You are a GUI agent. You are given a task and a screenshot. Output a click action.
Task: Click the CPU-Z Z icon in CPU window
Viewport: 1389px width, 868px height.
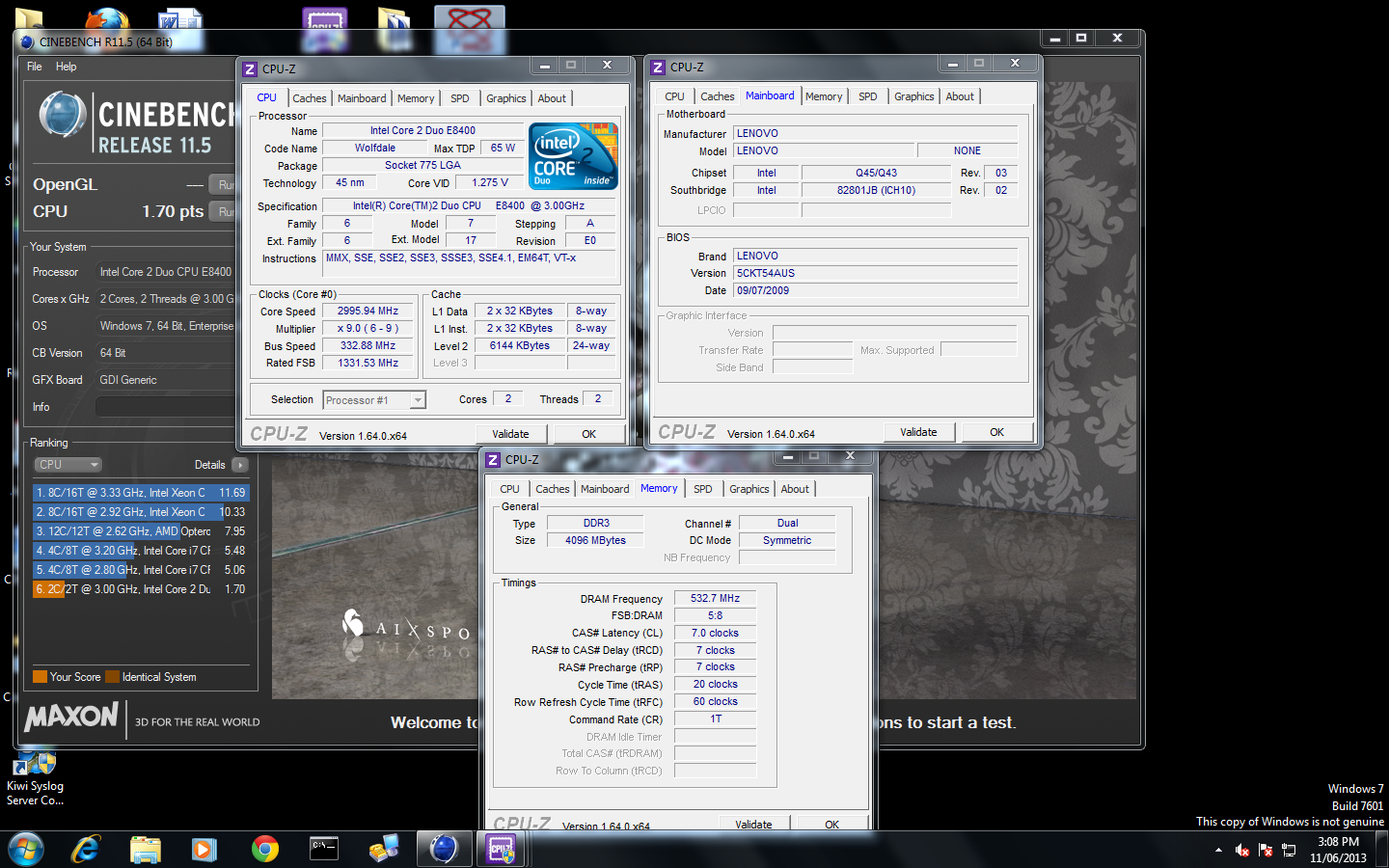tap(250, 68)
